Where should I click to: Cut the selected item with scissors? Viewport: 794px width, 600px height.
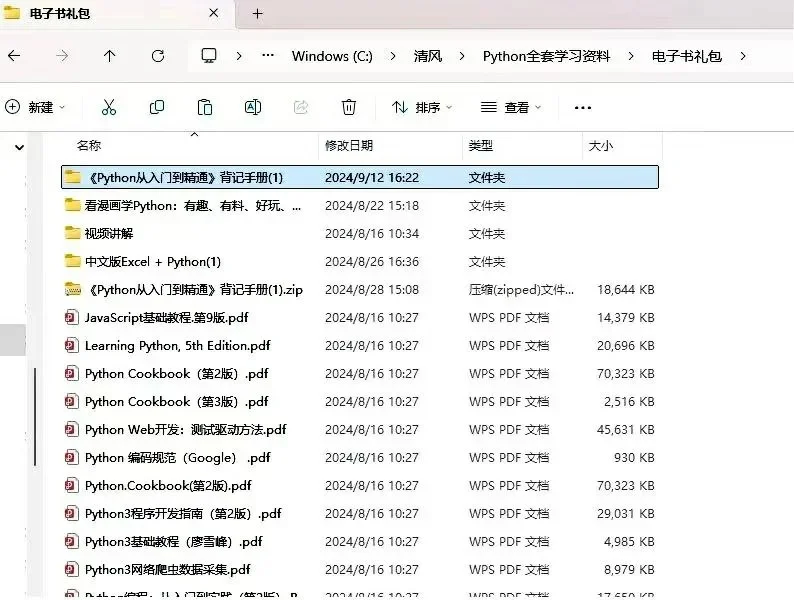(x=109, y=107)
